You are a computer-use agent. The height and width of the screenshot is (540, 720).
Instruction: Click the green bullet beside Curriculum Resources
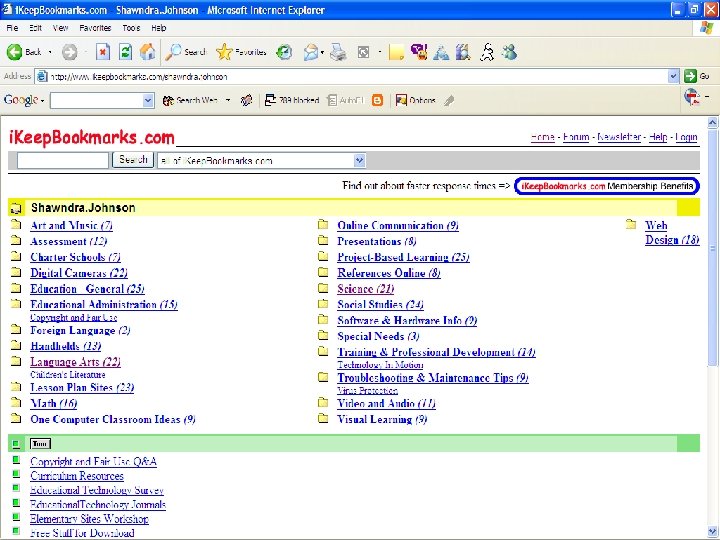click(16, 473)
